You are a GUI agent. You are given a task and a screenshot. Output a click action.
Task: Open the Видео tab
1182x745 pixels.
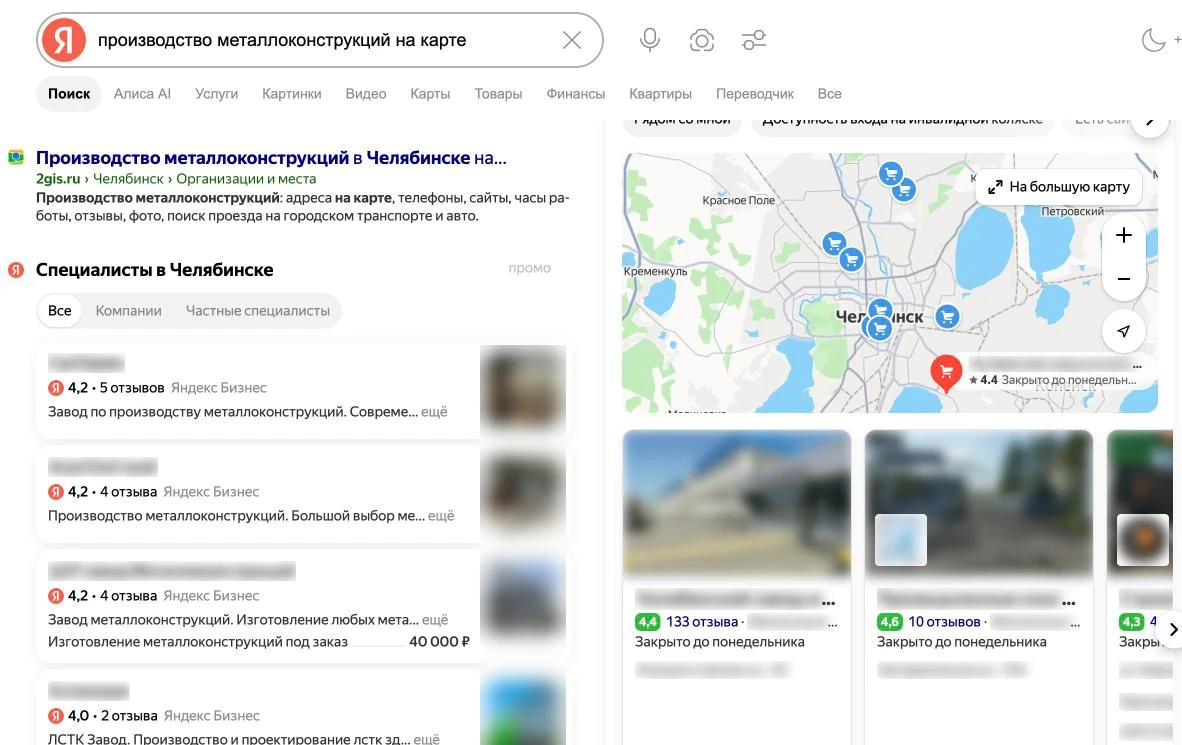(x=366, y=94)
